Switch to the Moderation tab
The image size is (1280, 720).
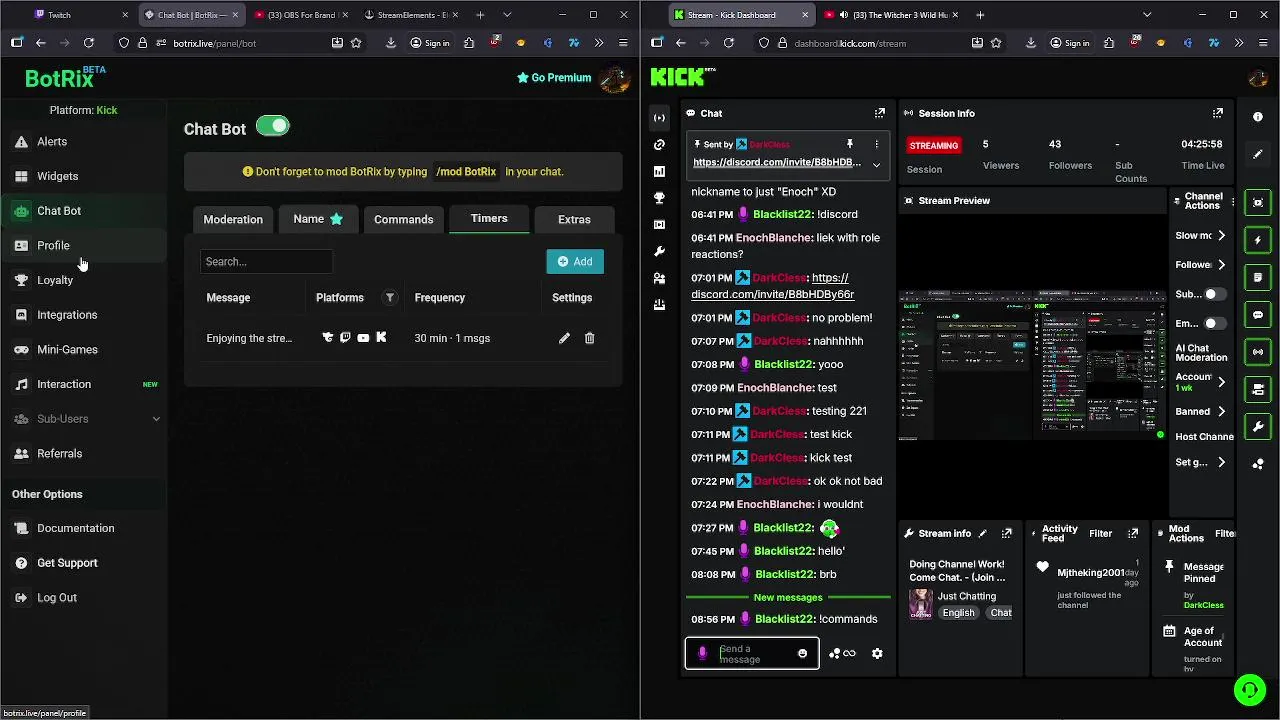point(233,219)
